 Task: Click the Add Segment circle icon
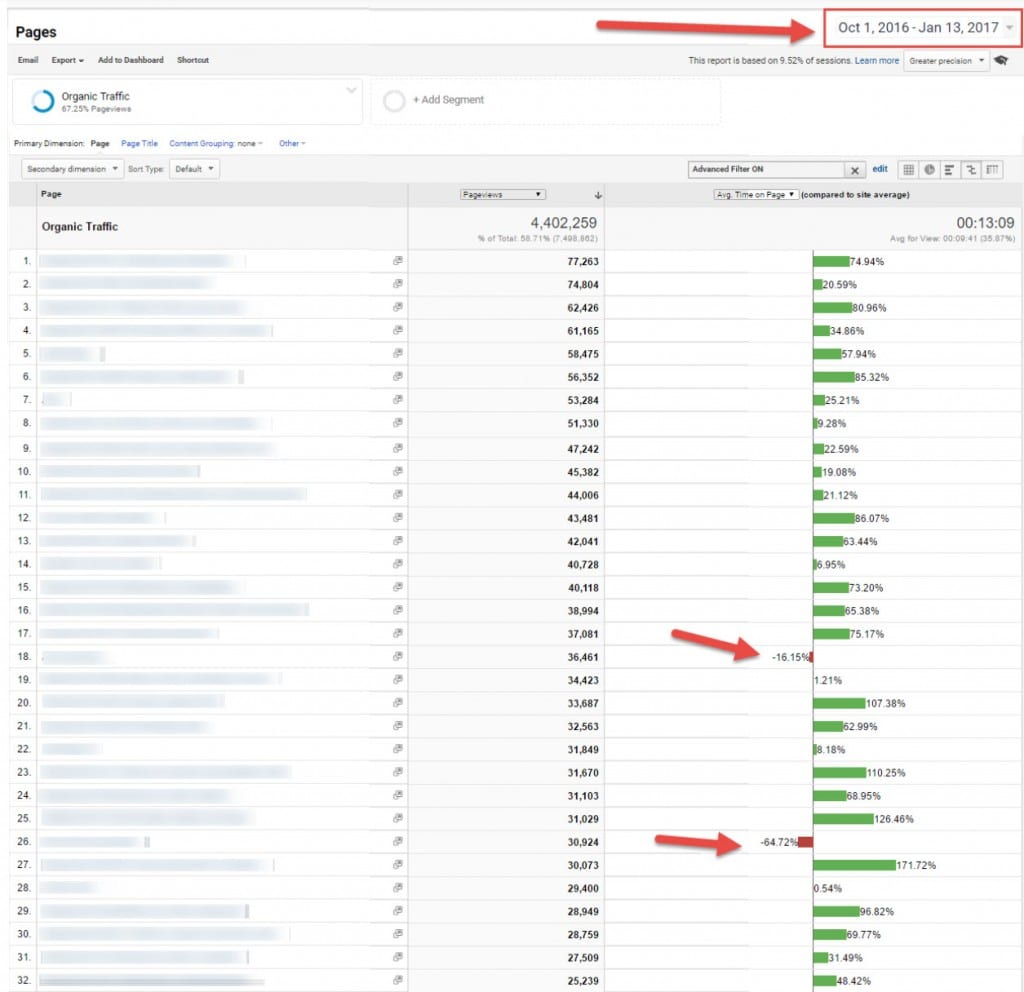[394, 101]
